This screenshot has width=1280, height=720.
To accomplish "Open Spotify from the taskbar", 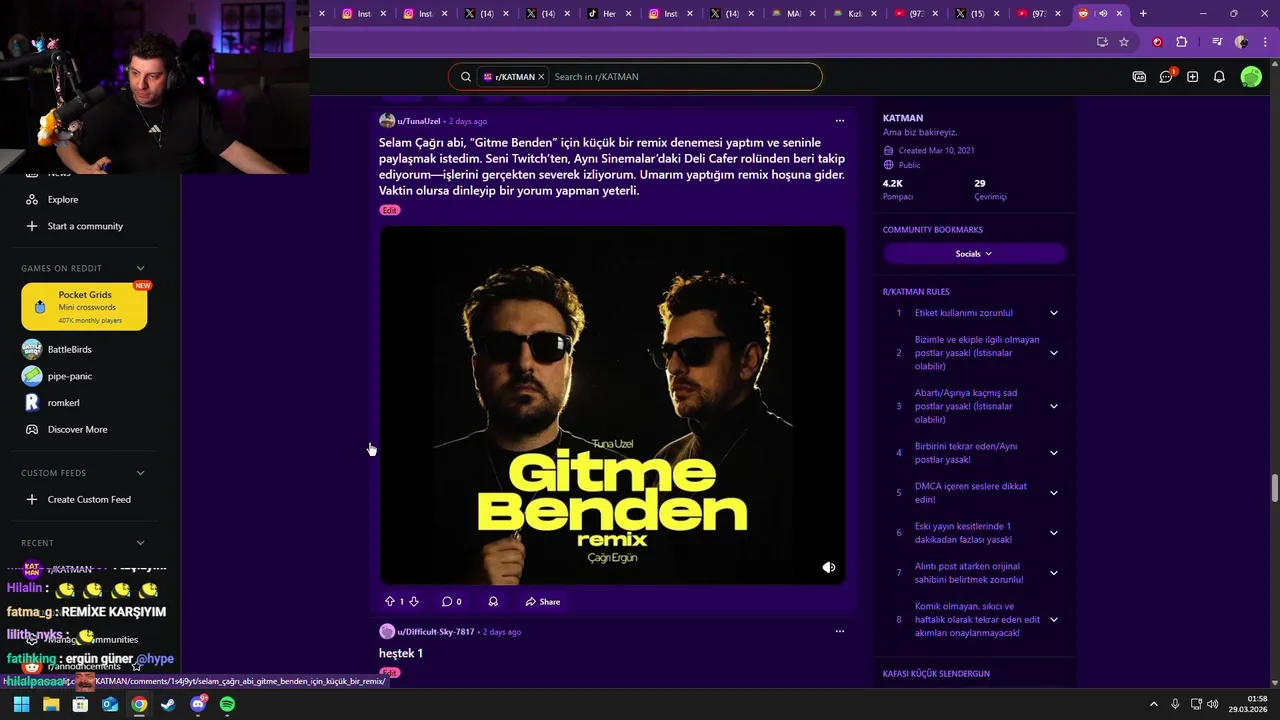I will [x=227, y=704].
